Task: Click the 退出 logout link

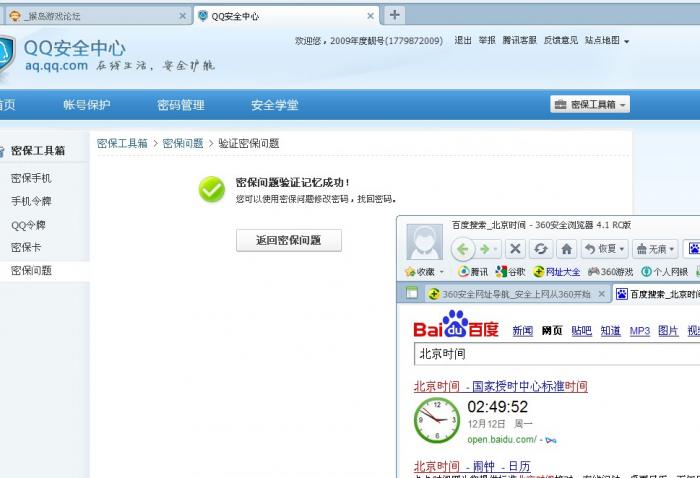Action: click(x=463, y=40)
